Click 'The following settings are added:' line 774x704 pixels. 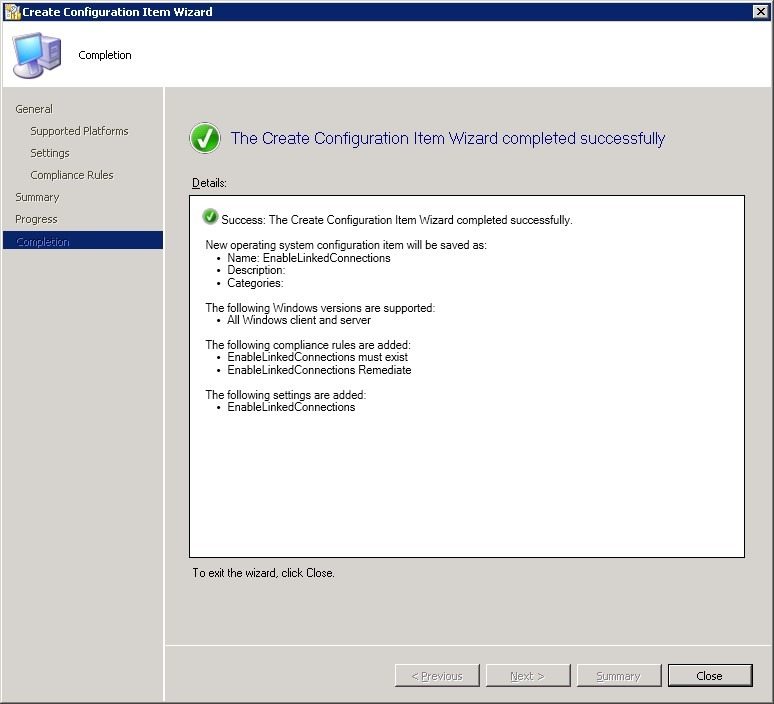(x=285, y=394)
